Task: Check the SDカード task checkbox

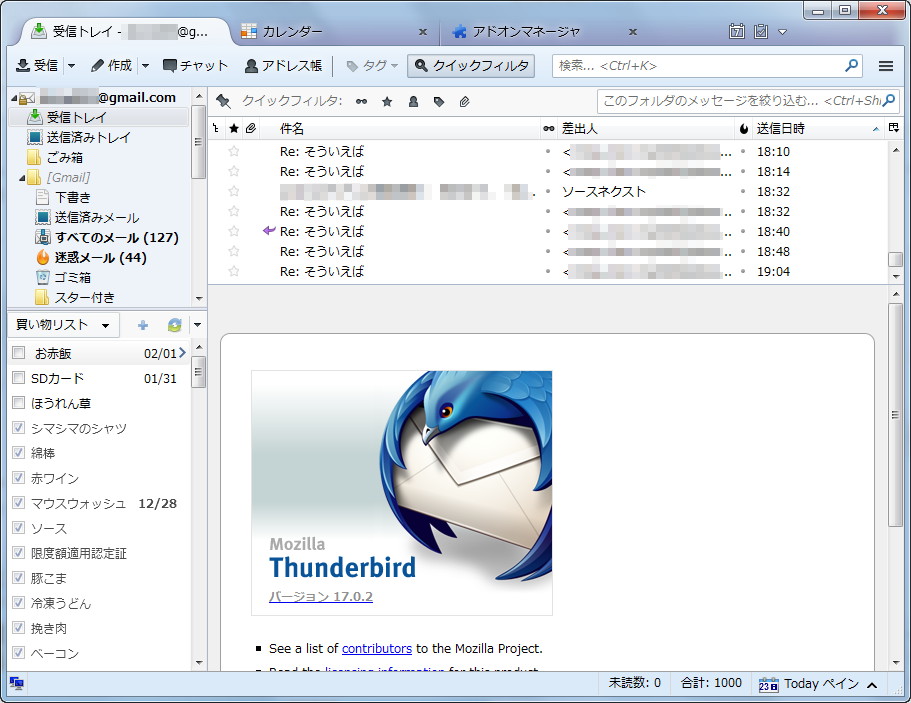Action: 19,378
